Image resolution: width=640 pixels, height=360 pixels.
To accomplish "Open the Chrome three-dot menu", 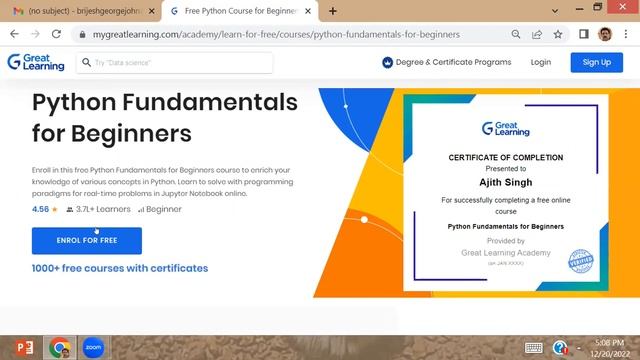I will pos(626,34).
